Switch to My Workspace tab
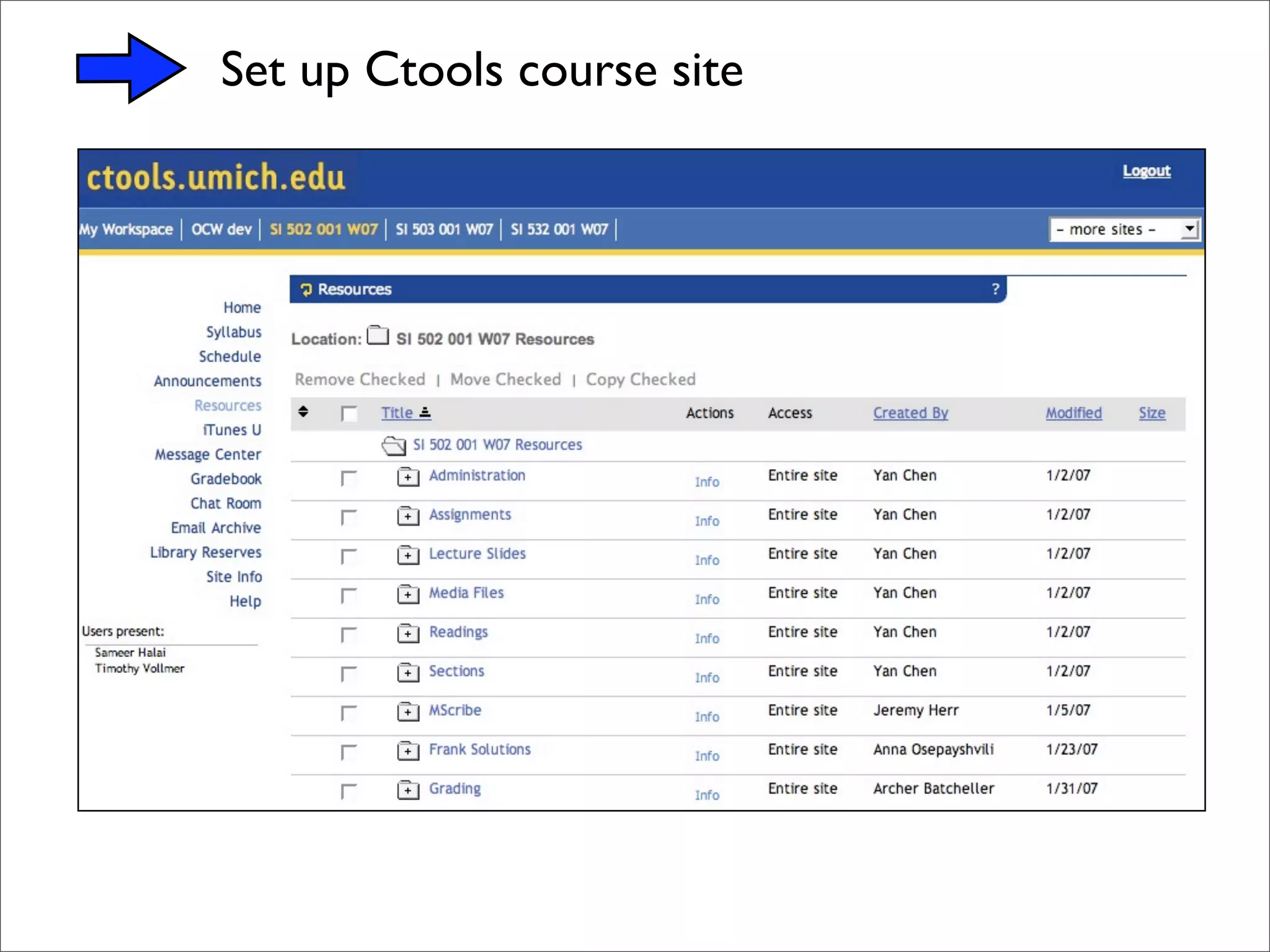The height and width of the screenshot is (952, 1270). (126, 229)
